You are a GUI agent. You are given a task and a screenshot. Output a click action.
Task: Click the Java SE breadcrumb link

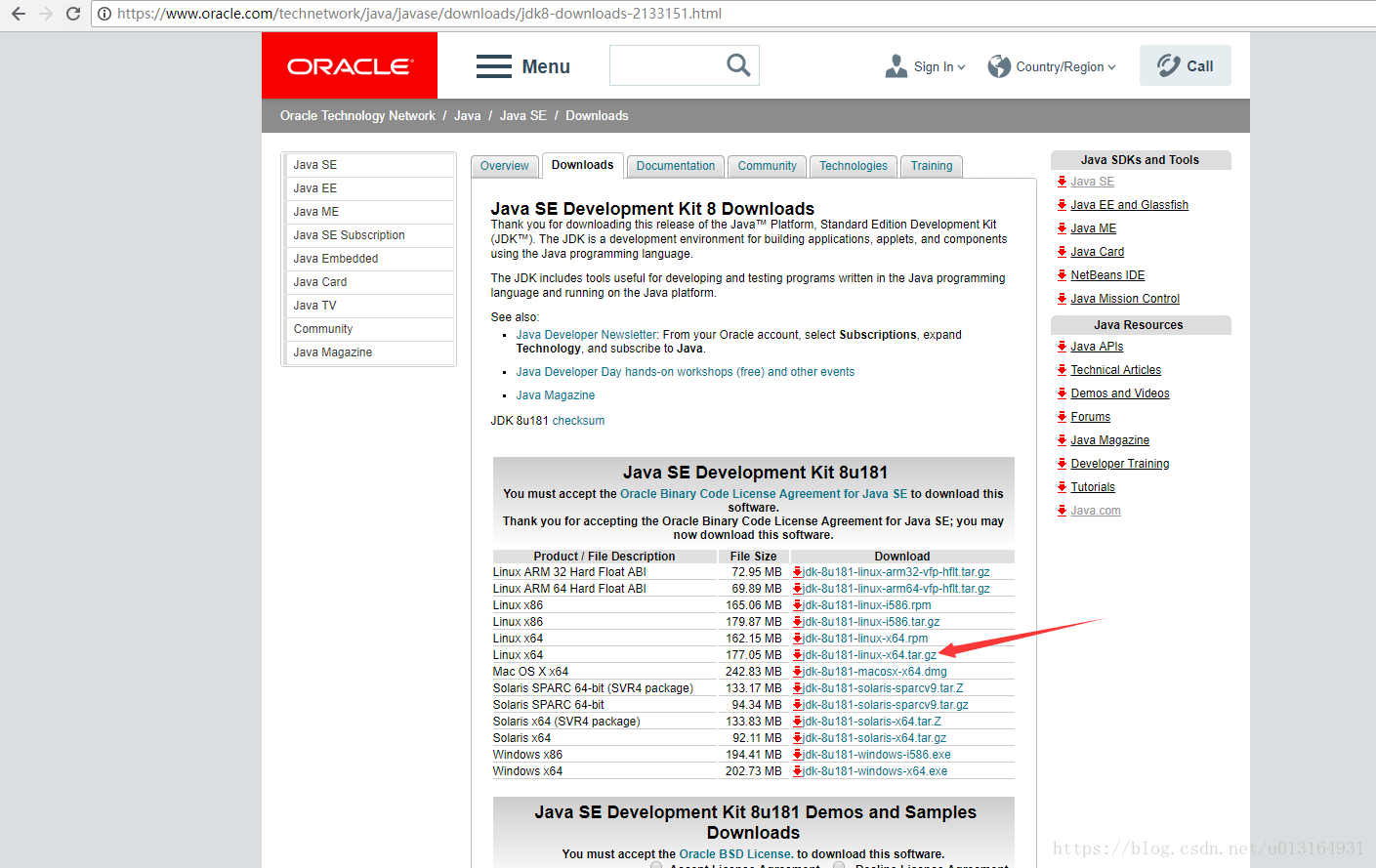tap(522, 115)
